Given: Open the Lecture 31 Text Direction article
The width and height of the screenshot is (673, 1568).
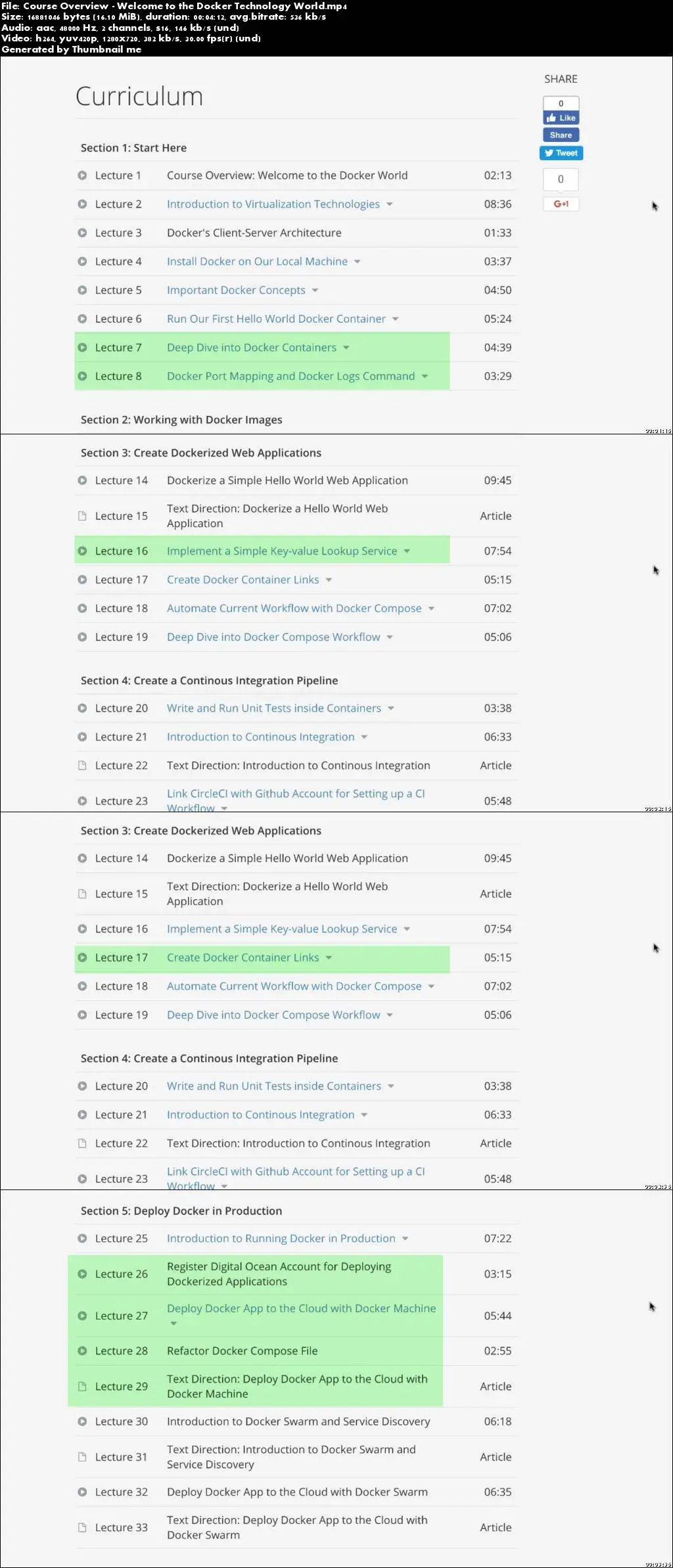Looking at the screenshot, I should click(x=291, y=1457).
